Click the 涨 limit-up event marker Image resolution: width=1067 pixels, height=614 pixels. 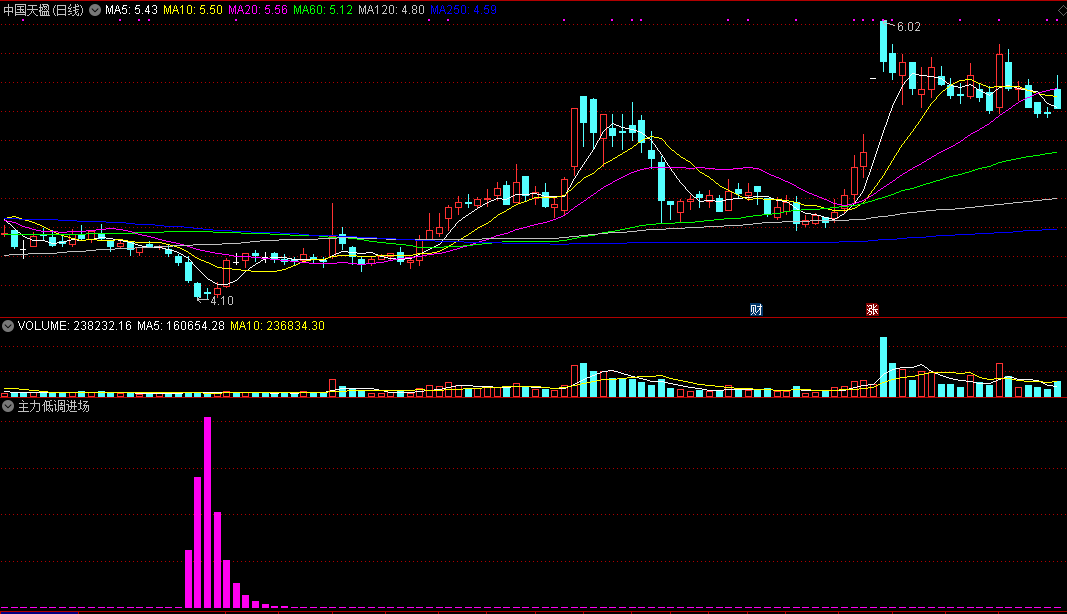872,310
